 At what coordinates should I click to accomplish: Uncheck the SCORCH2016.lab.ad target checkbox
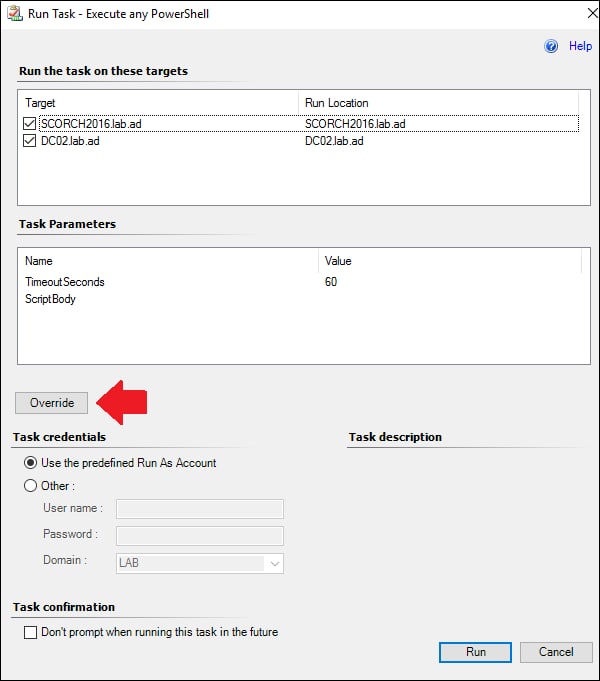(30, 124)
